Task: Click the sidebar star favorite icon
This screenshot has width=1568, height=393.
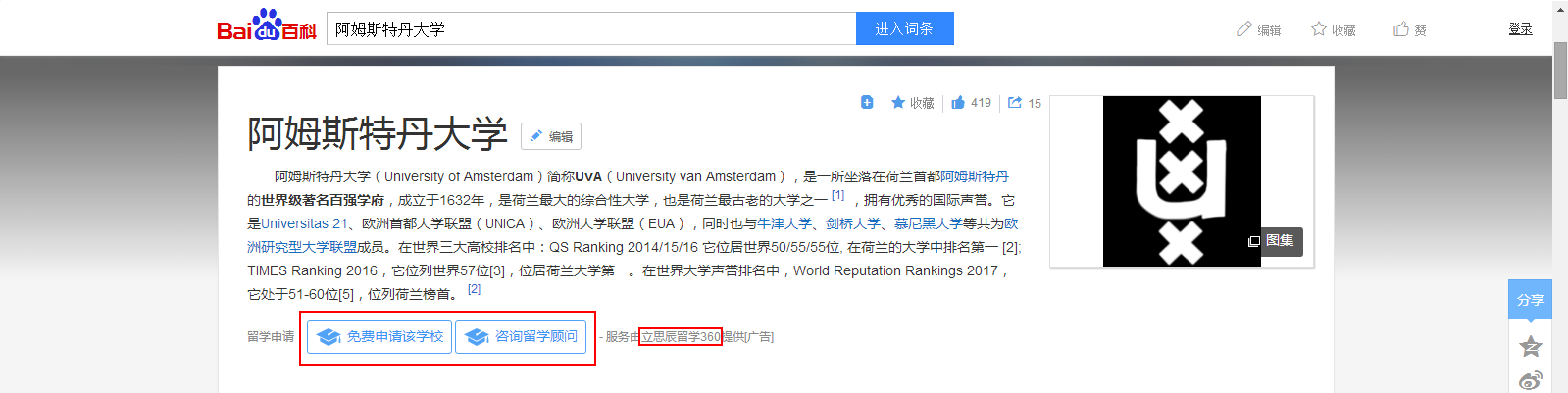Action: click(x=1530, y=346)
